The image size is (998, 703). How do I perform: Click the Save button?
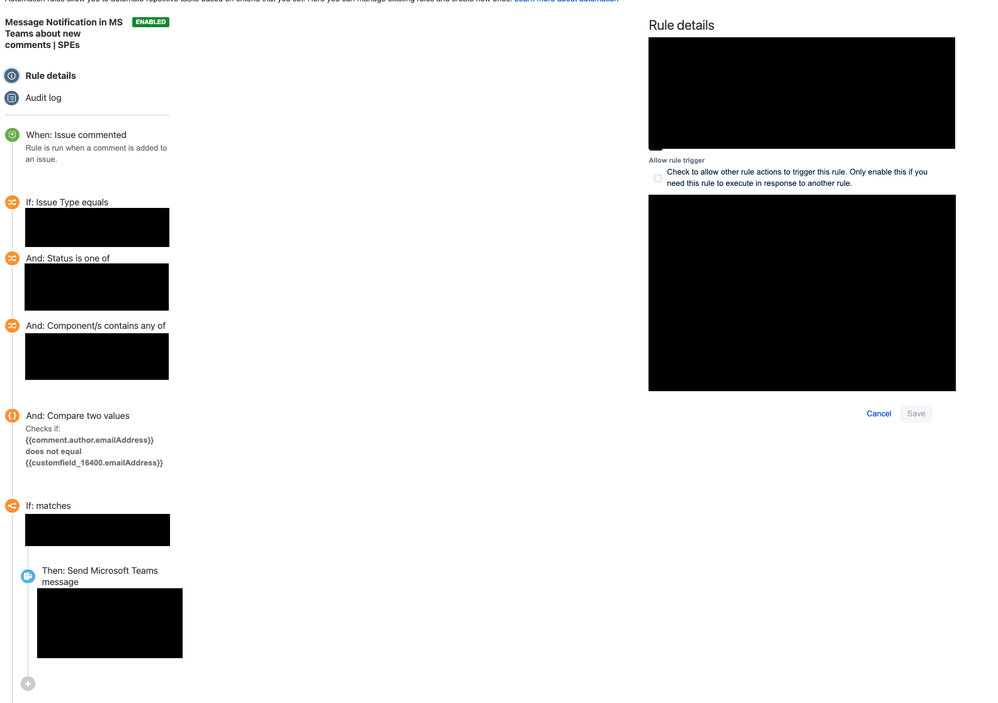click(915, 413)
